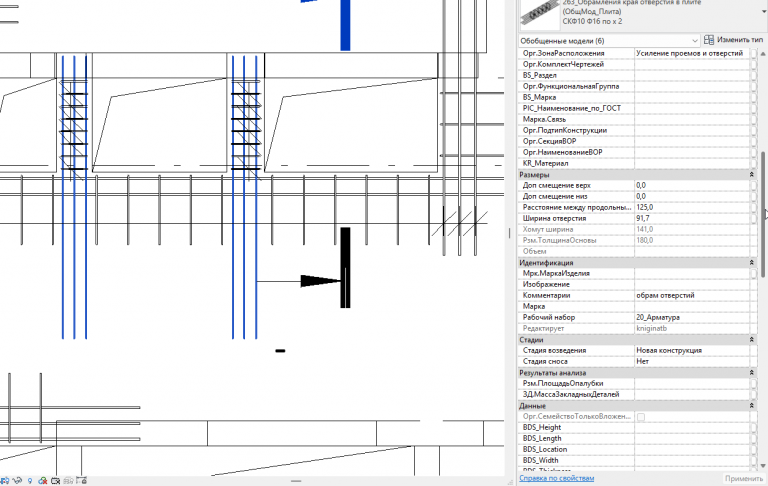The height and width of the screenshot is (486, 768).
Task: Click the associate button in Ширина отверстия row
Action: pyautogui.click(x=754, y=218)
